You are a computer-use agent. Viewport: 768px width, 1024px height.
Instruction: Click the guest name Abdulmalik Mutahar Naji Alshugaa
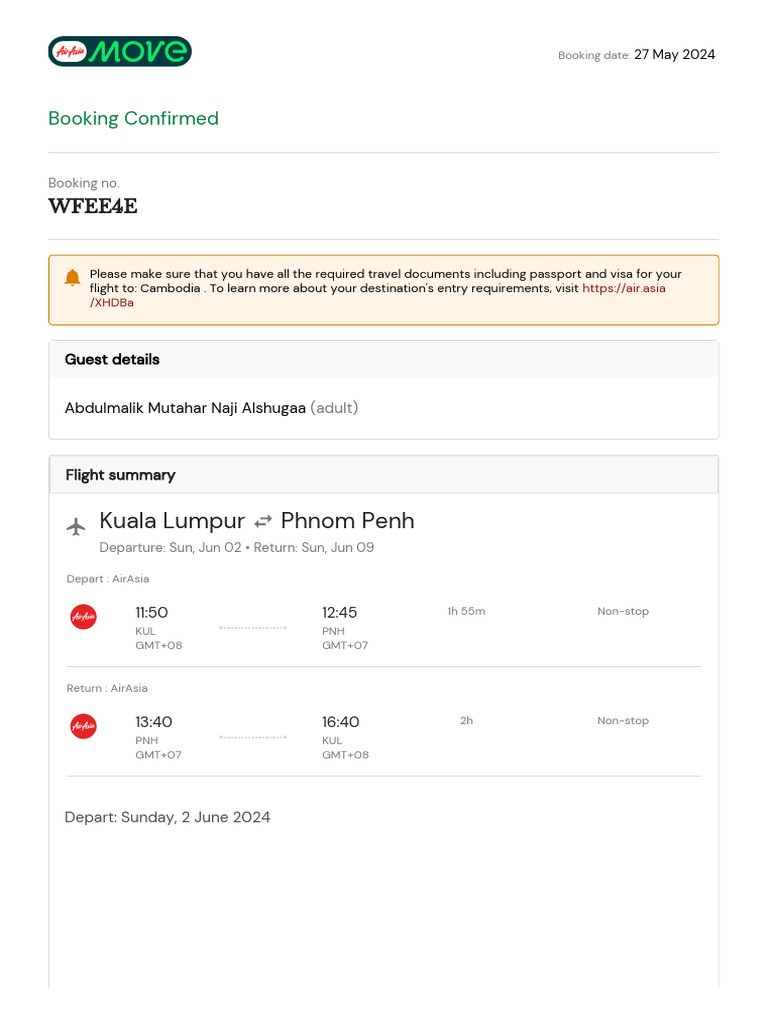coord(185,408)
